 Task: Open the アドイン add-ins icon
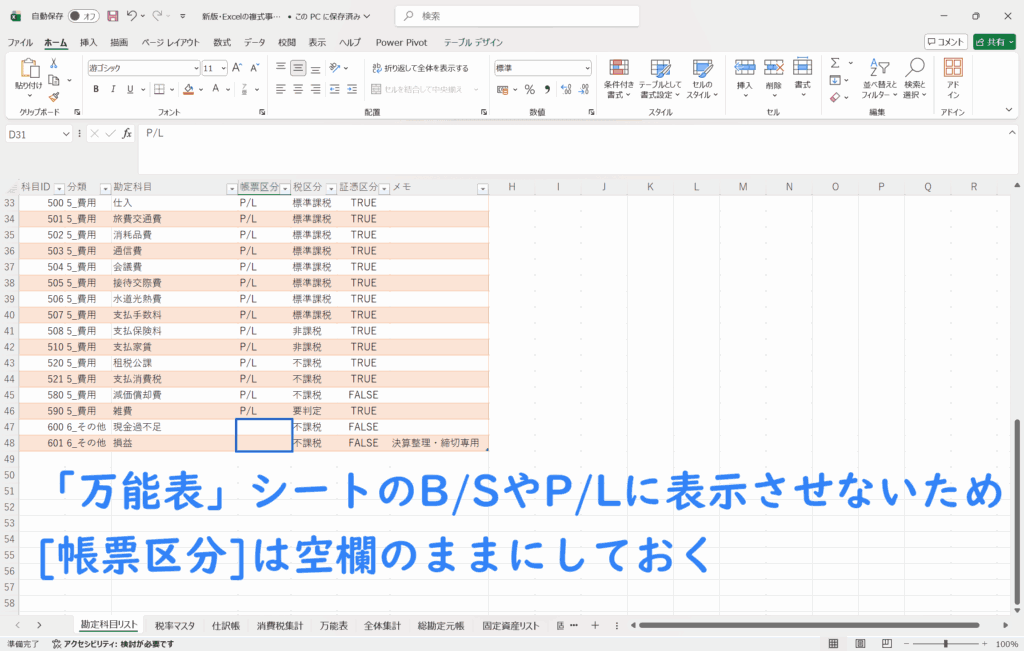(953, 76)
